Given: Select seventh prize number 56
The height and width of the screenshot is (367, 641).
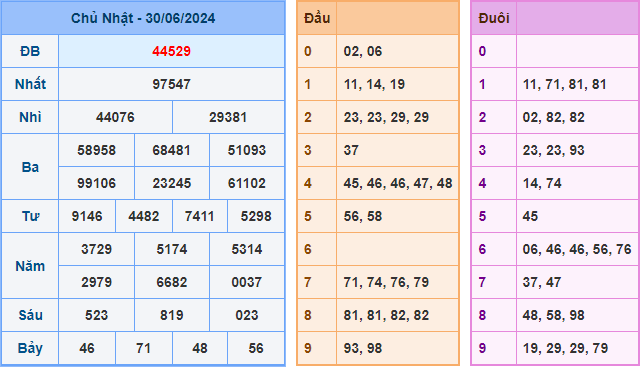Looking at the screenshot, I should click(256, 348).
